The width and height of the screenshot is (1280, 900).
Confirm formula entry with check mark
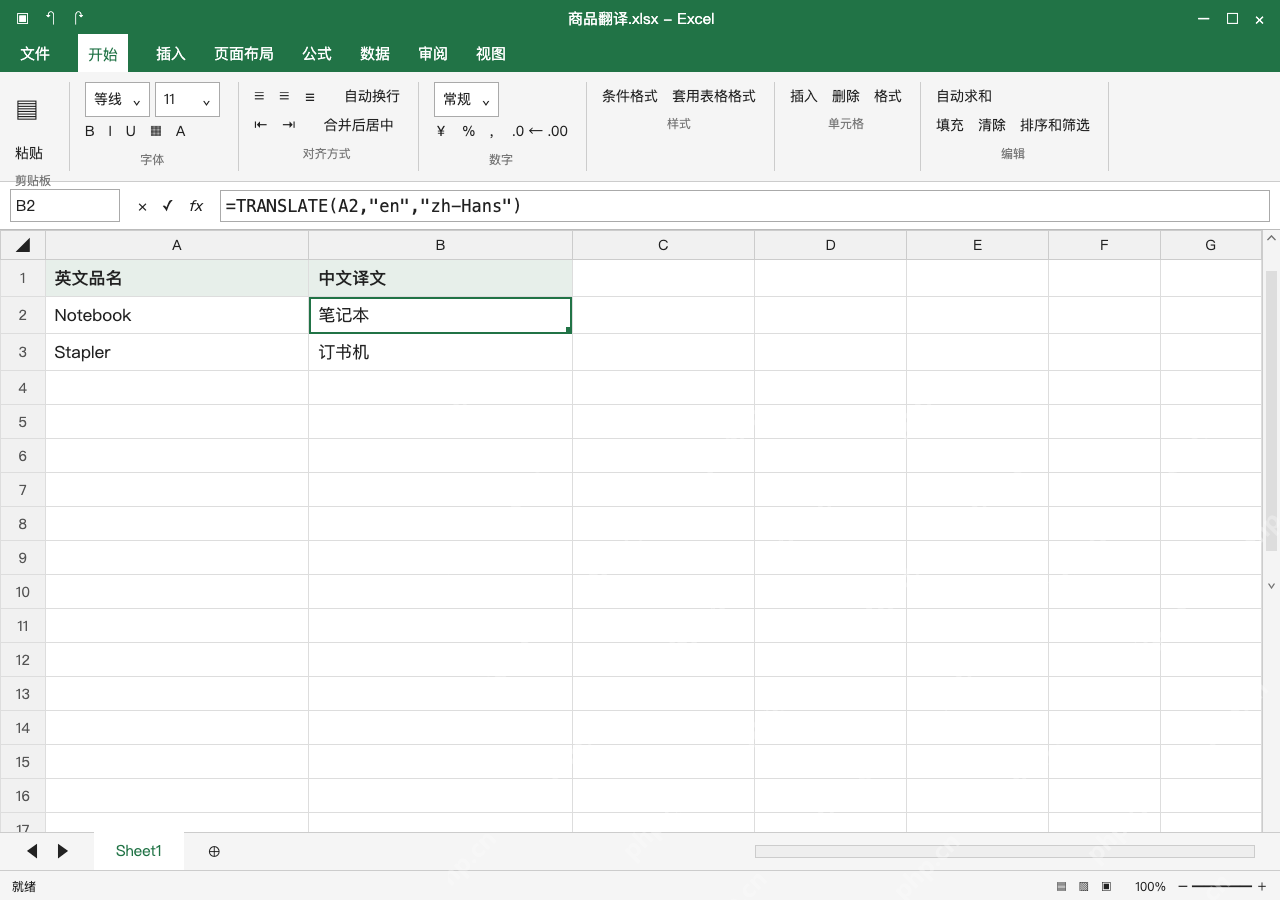(167, 206)
